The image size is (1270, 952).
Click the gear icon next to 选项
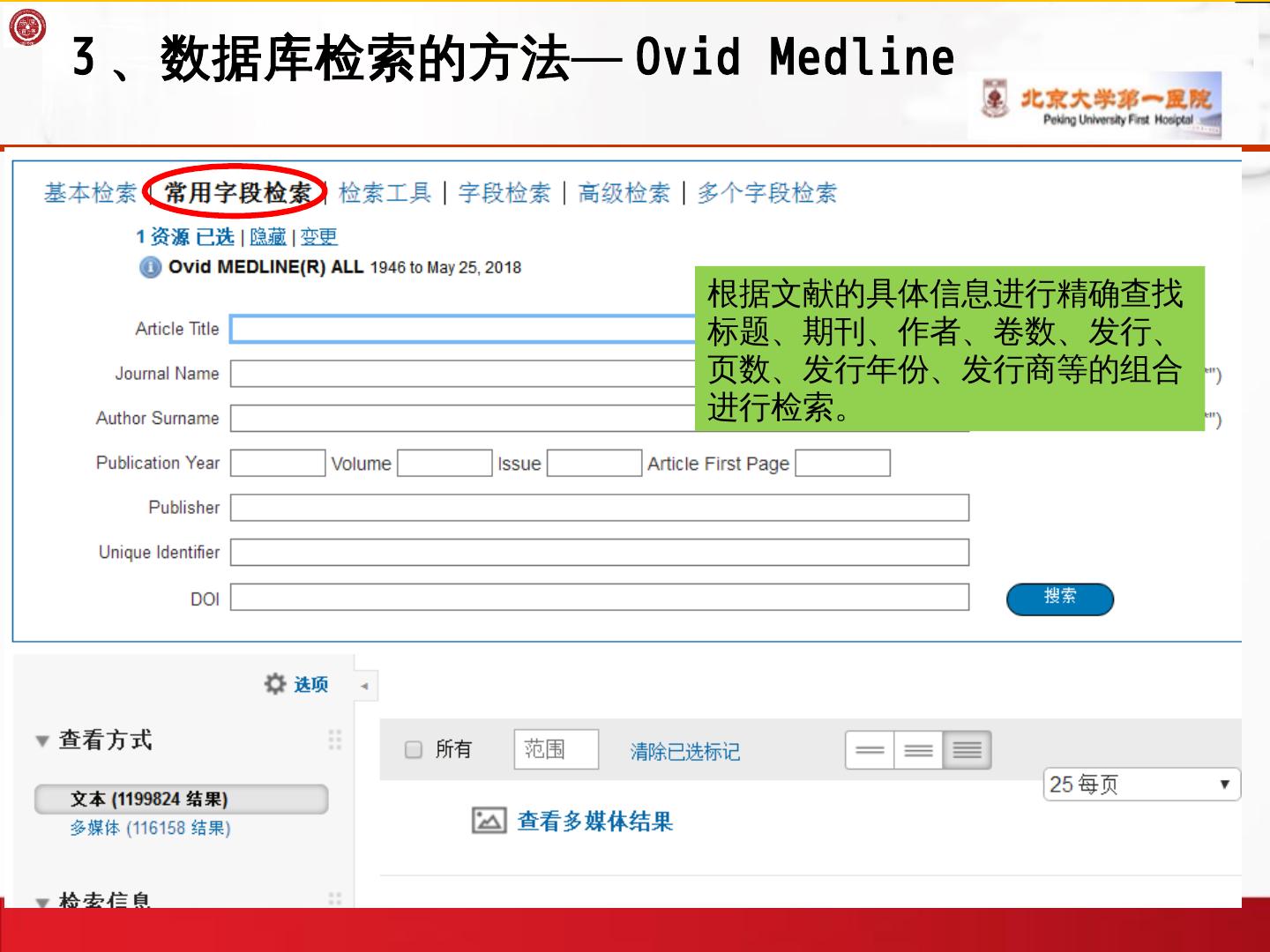[x=275, y=684]
